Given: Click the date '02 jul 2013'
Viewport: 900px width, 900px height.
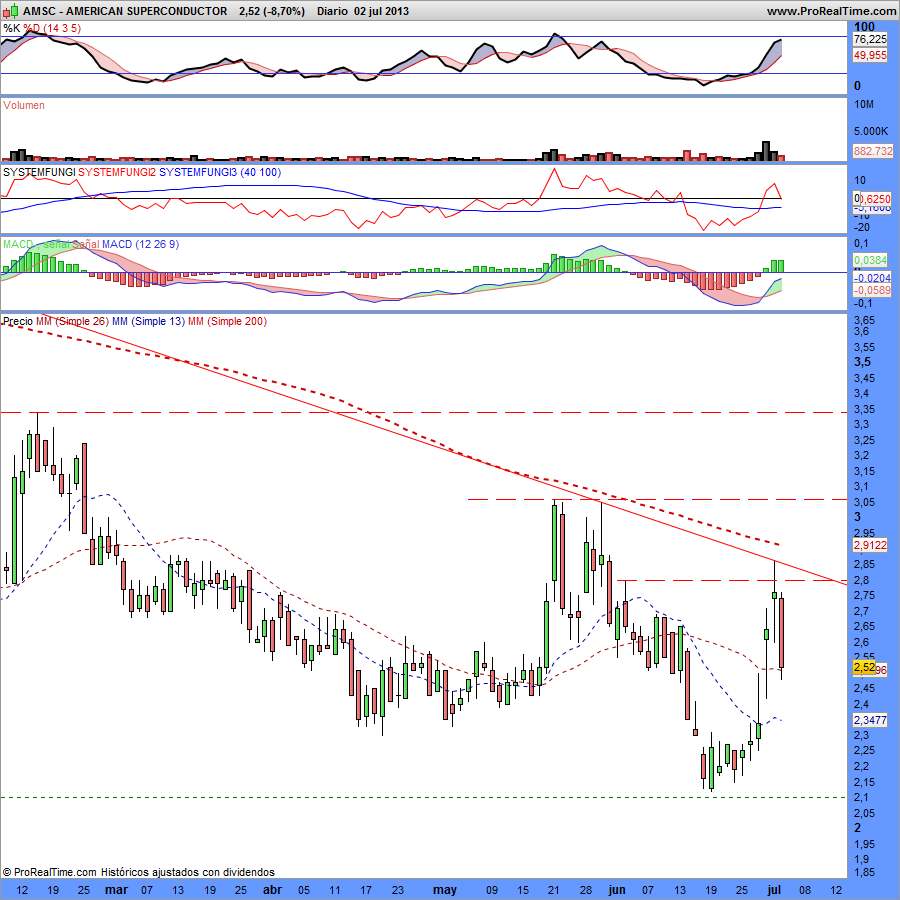Looking at the screenshot, I should [x=381, y=11].
